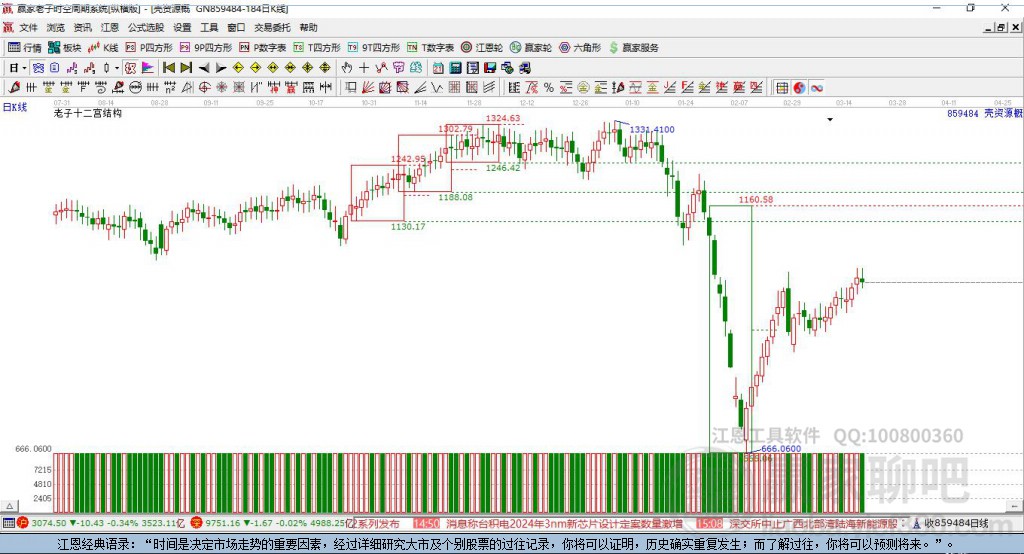The image size is (1024, 554).
Task: Click the up-triangle button at bottom left
Action: [x=10, y=506]
